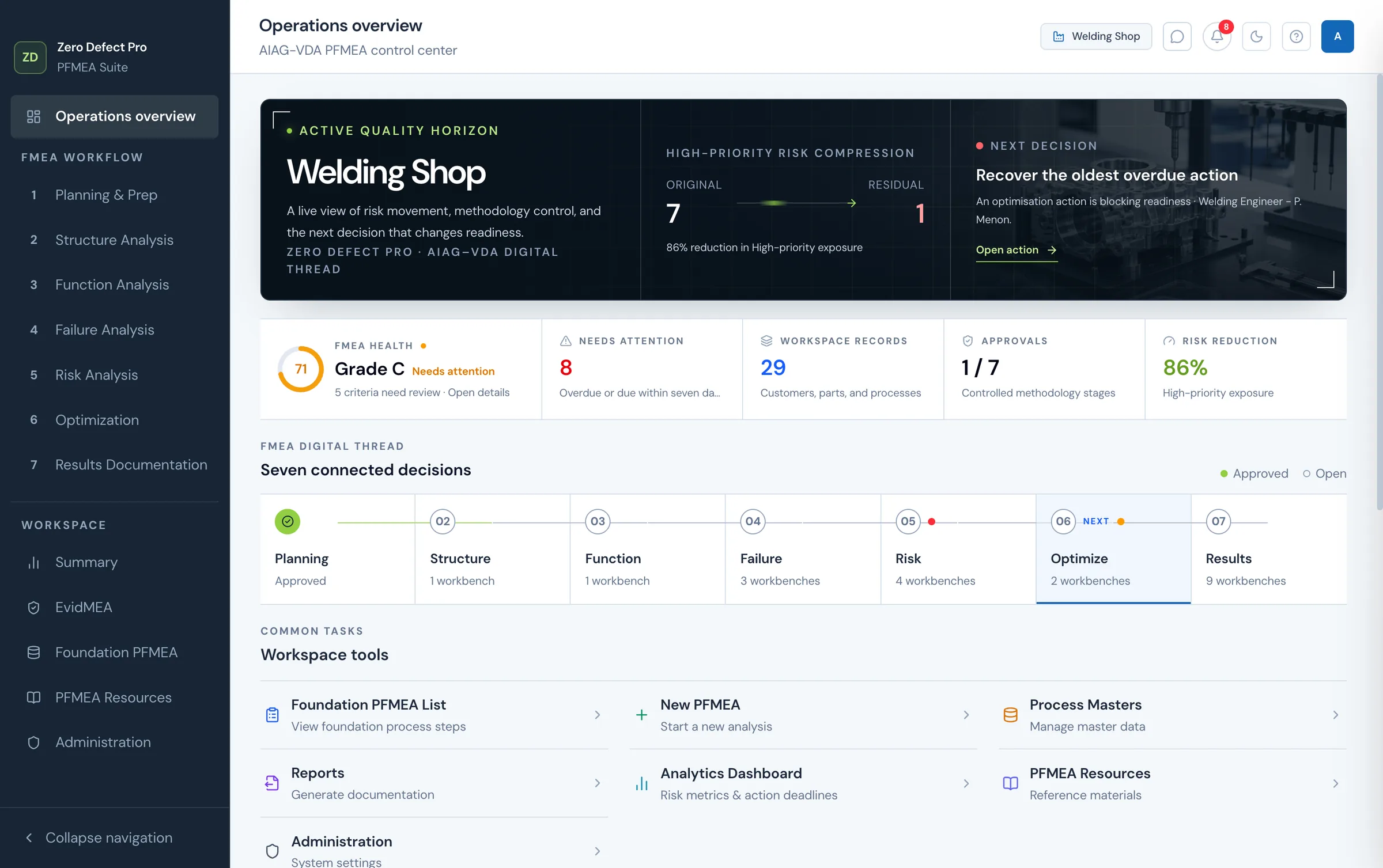Open Results Documentation workflow step

[x=114, y=465]
